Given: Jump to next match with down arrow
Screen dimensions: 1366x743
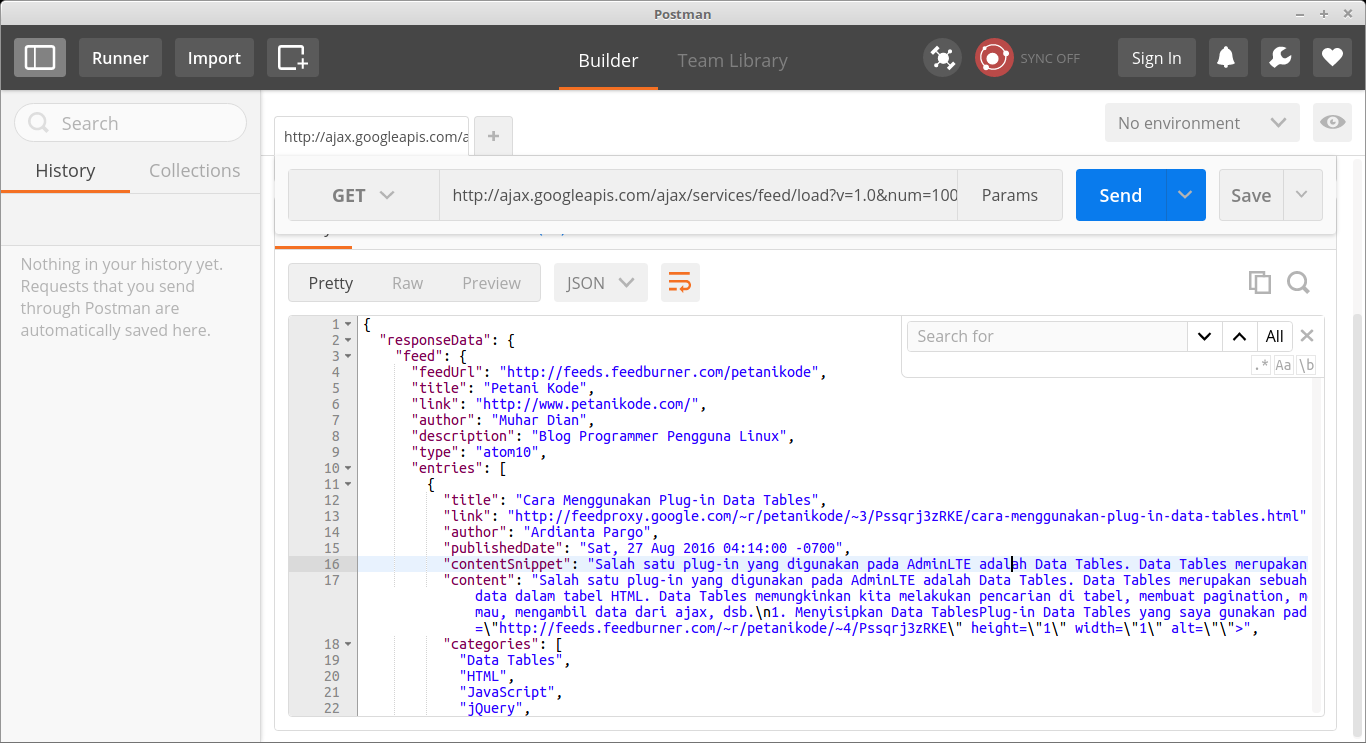Looking at the screenshot, I should point(1205,336).
